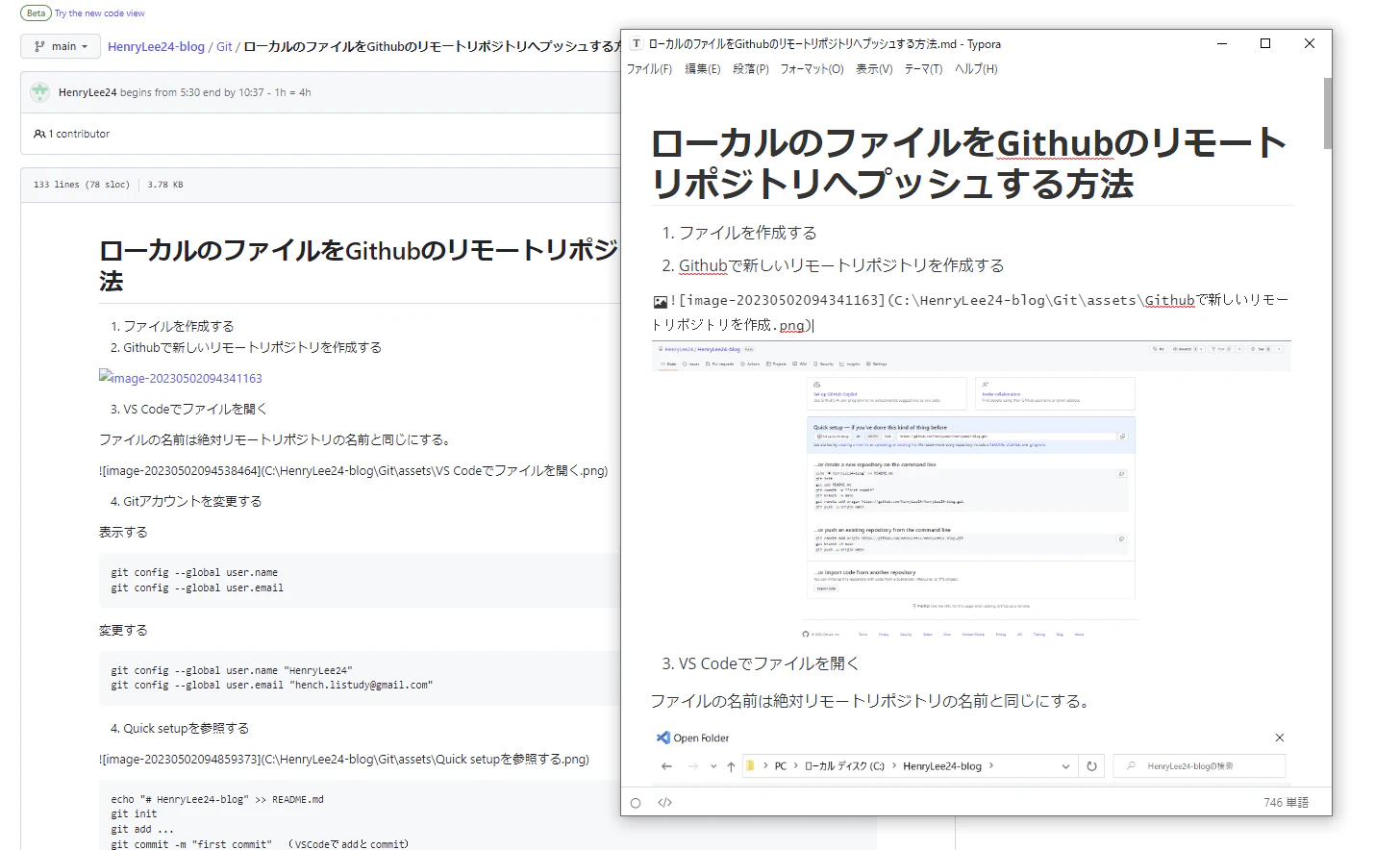
Task: Toggle the outline circle icon in Typora status bar
Action: coord(636,801)
